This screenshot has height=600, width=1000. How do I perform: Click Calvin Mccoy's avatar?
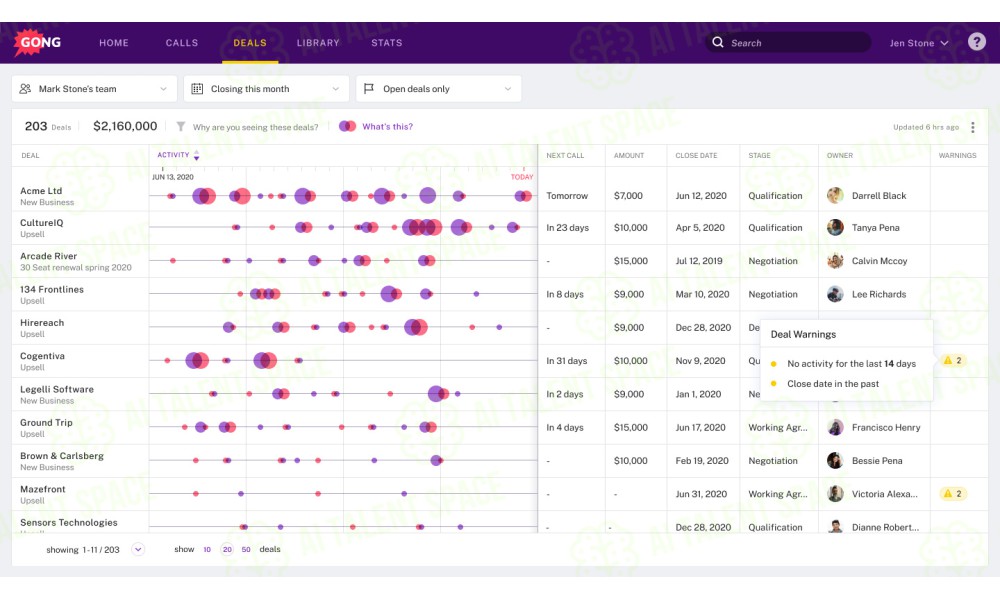pos(835,261)
